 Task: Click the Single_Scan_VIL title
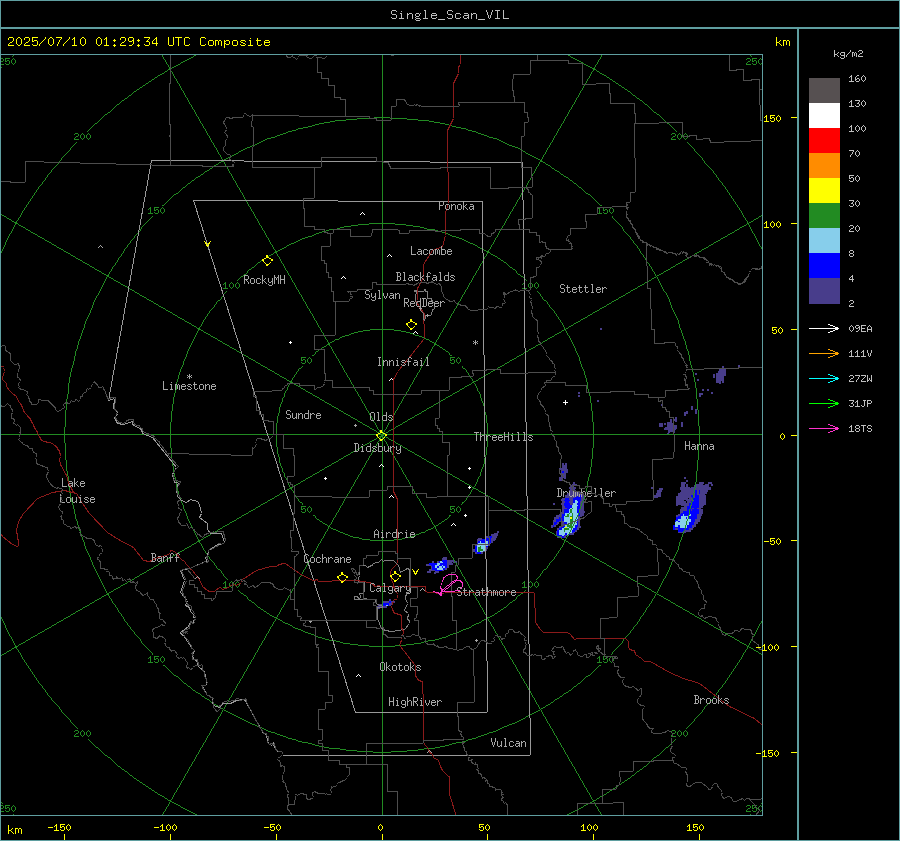[x=449, y=15]
